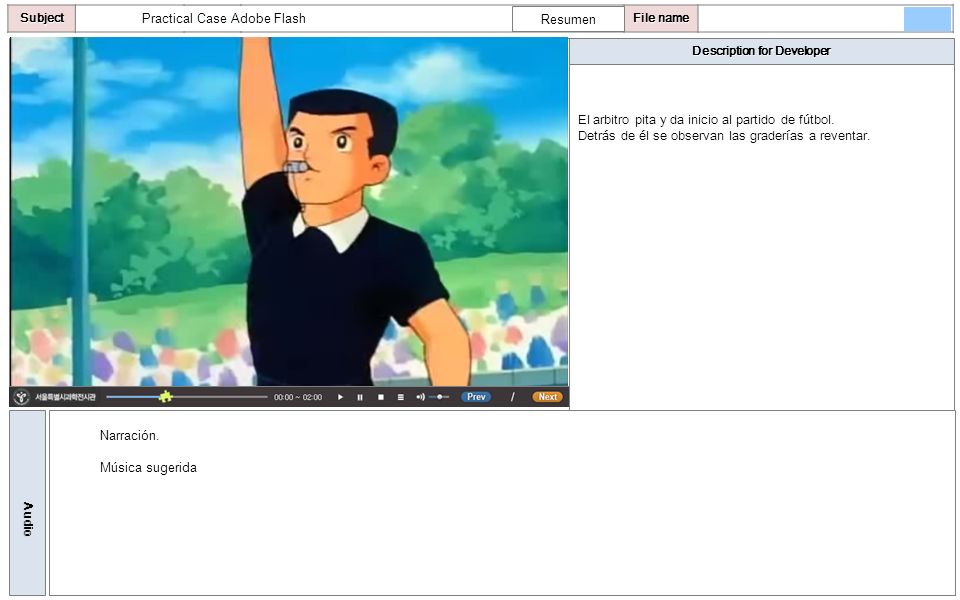Click the empty File name field
The image size is (960, 600).
point(801,18)
